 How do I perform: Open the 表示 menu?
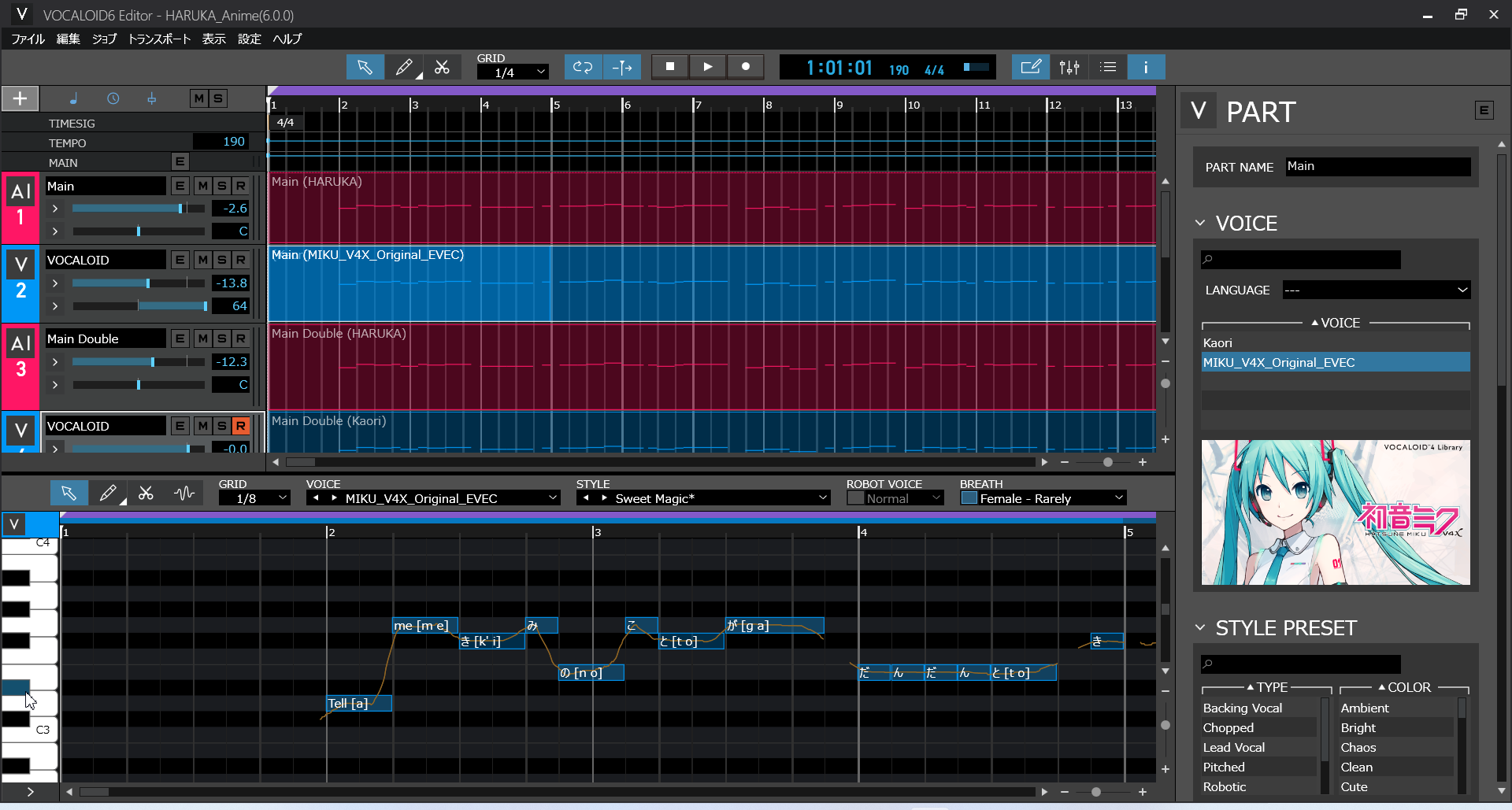coord(213,39)
